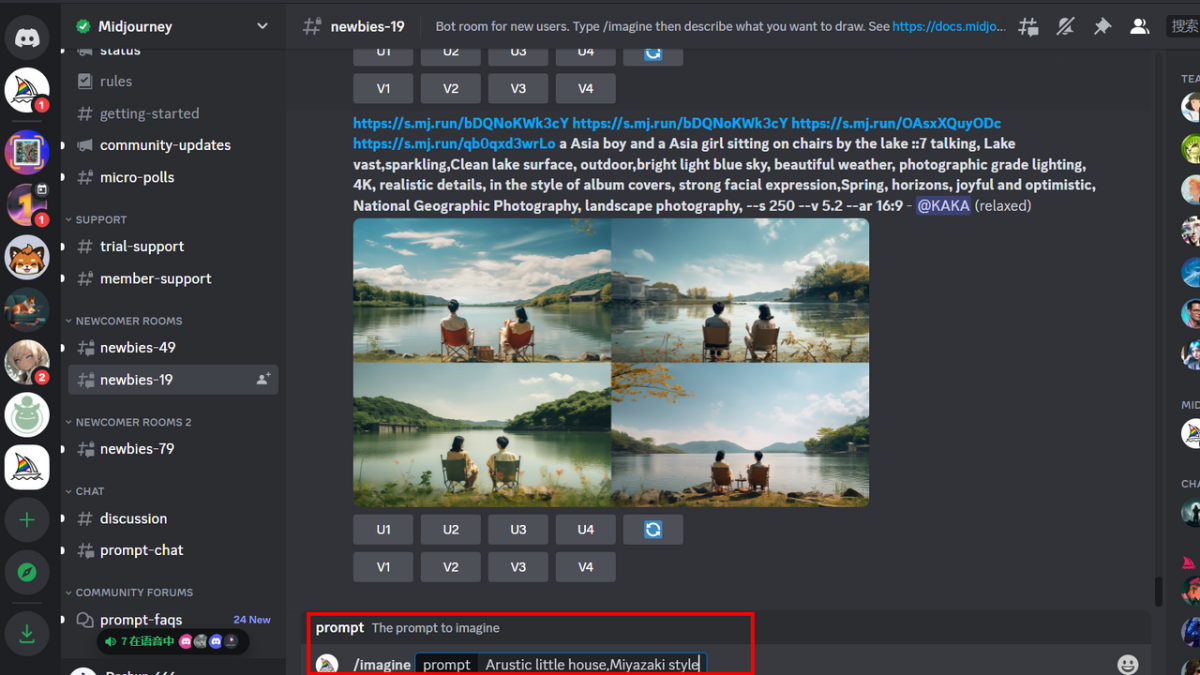Click the Download Apps icon
1200x675 pixels.
tap(27, 634)
